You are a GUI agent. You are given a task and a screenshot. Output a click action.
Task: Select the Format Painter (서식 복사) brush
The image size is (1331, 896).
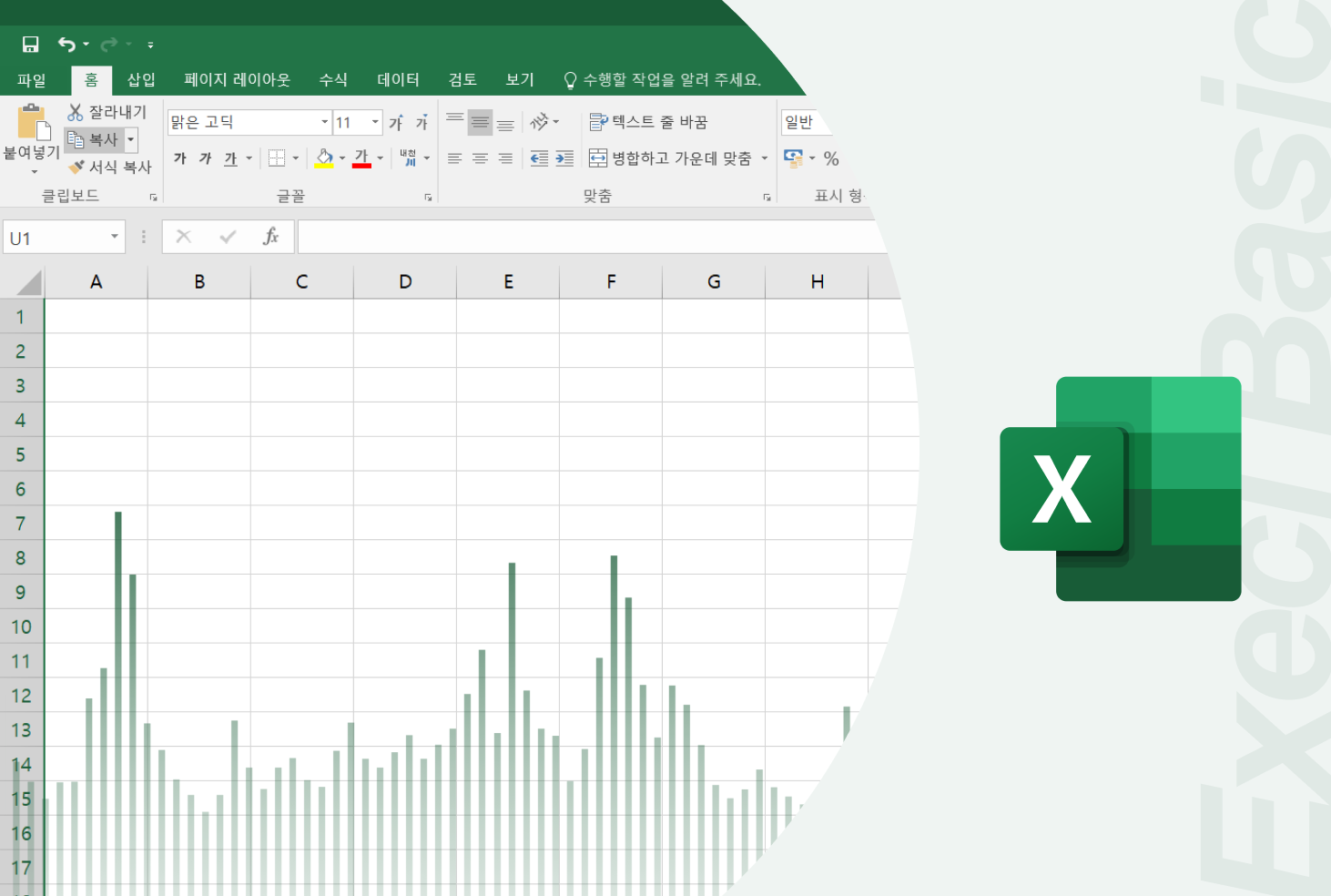76,167
